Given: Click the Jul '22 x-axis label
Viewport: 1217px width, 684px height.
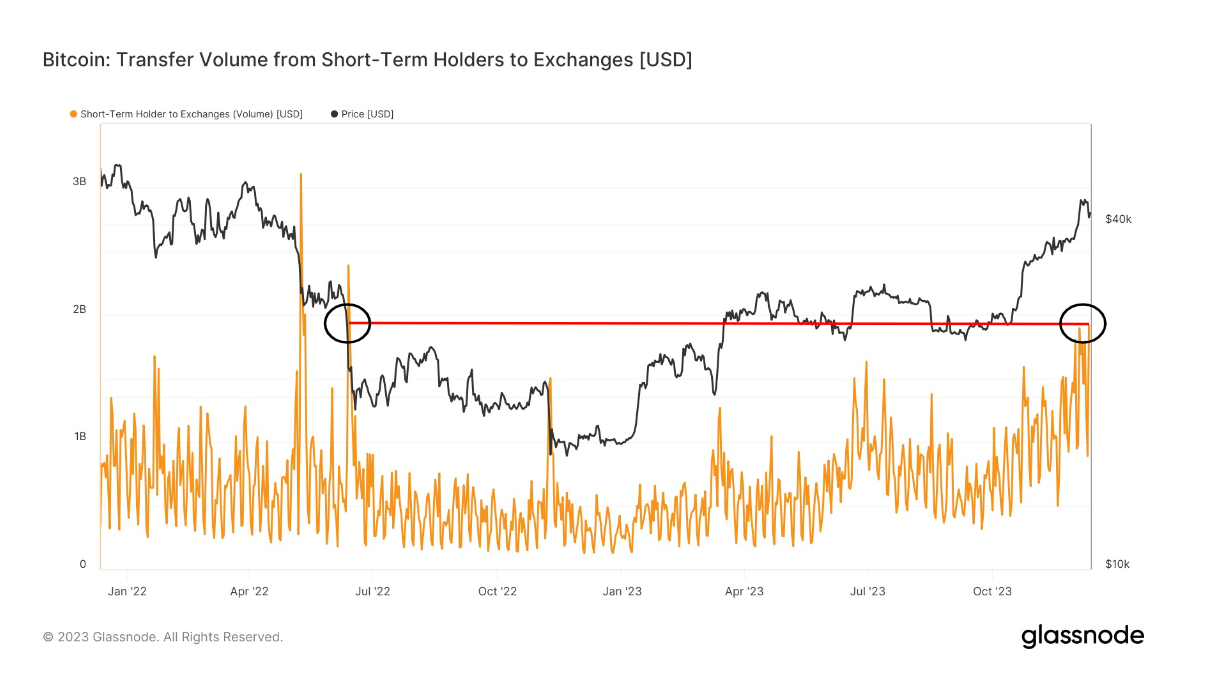Looking at the screenshot, I should [x=372, y=591].
